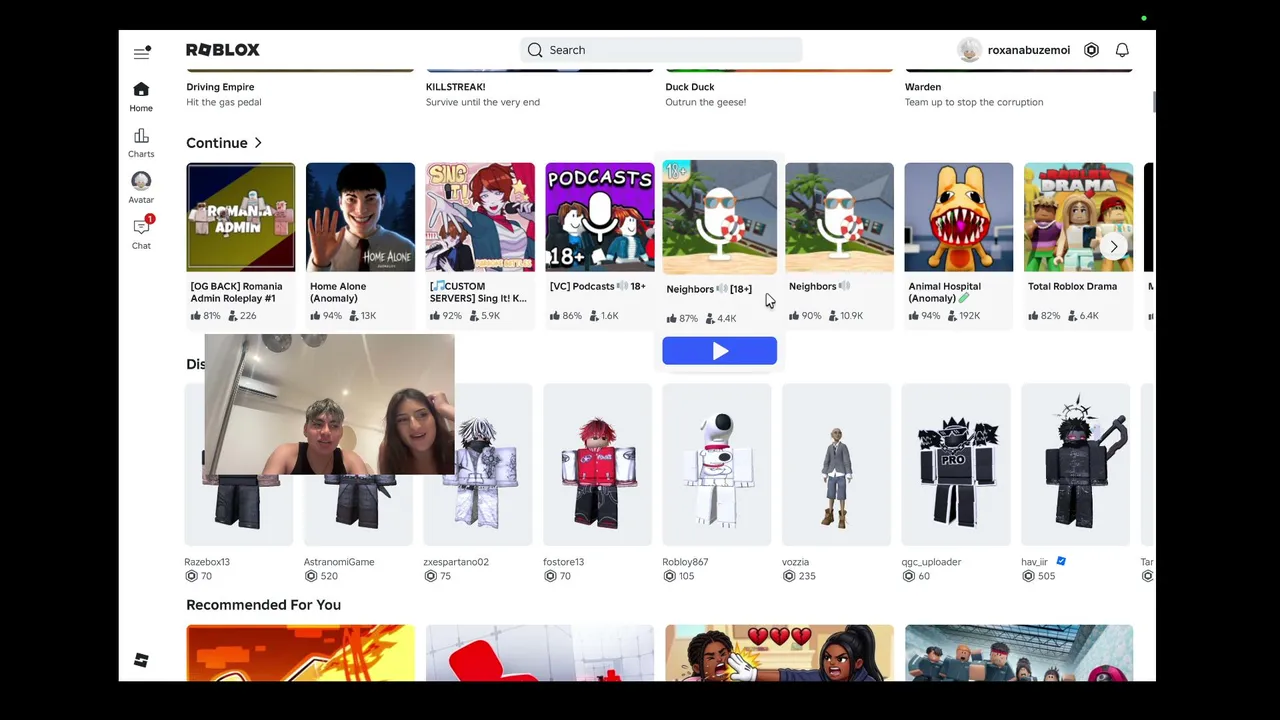The width and height of the screenshot is (1280, 720).
Task: Open the Robloy867 avatar thumbnail
Action: 717,465
